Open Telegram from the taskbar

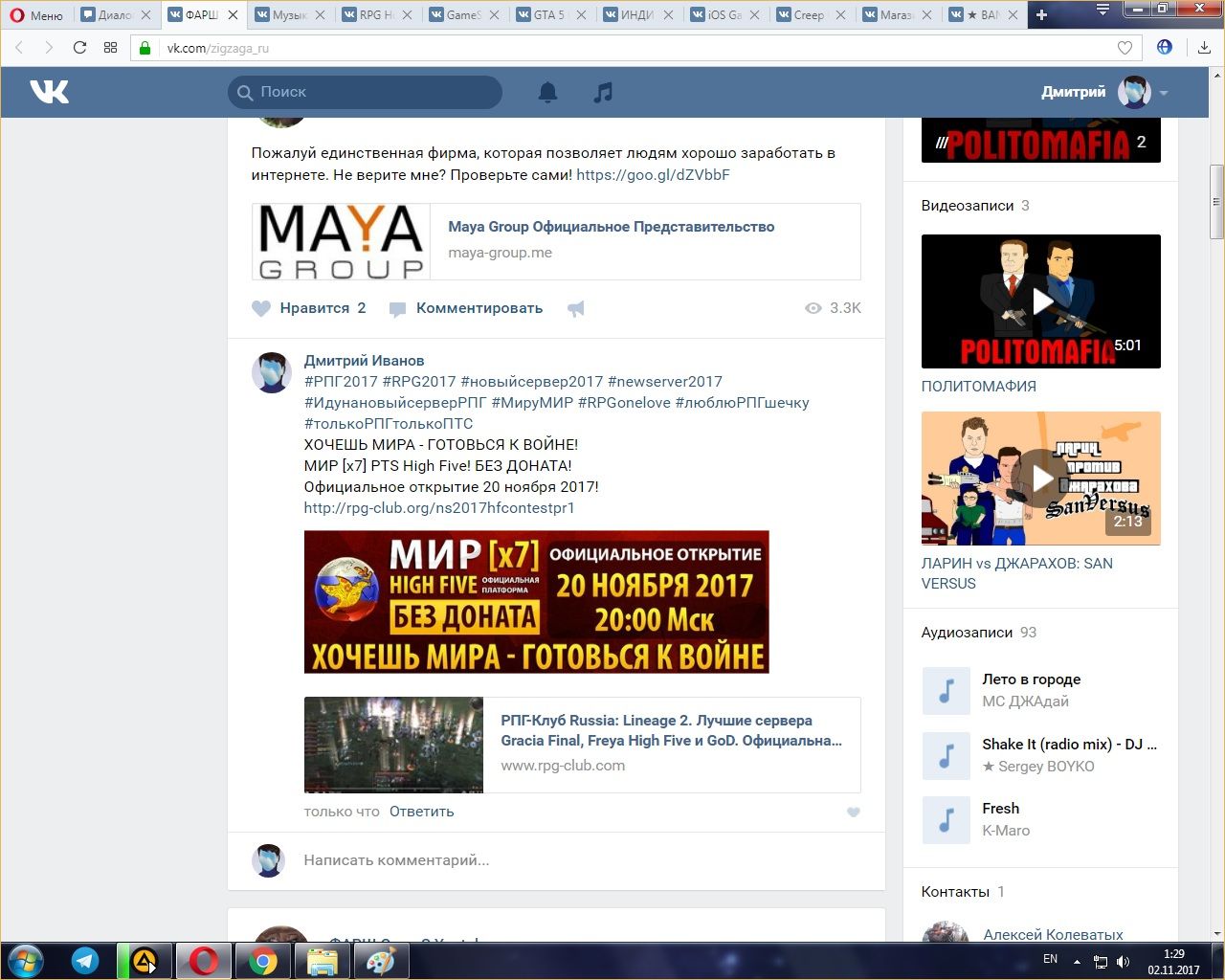[85, 961]
